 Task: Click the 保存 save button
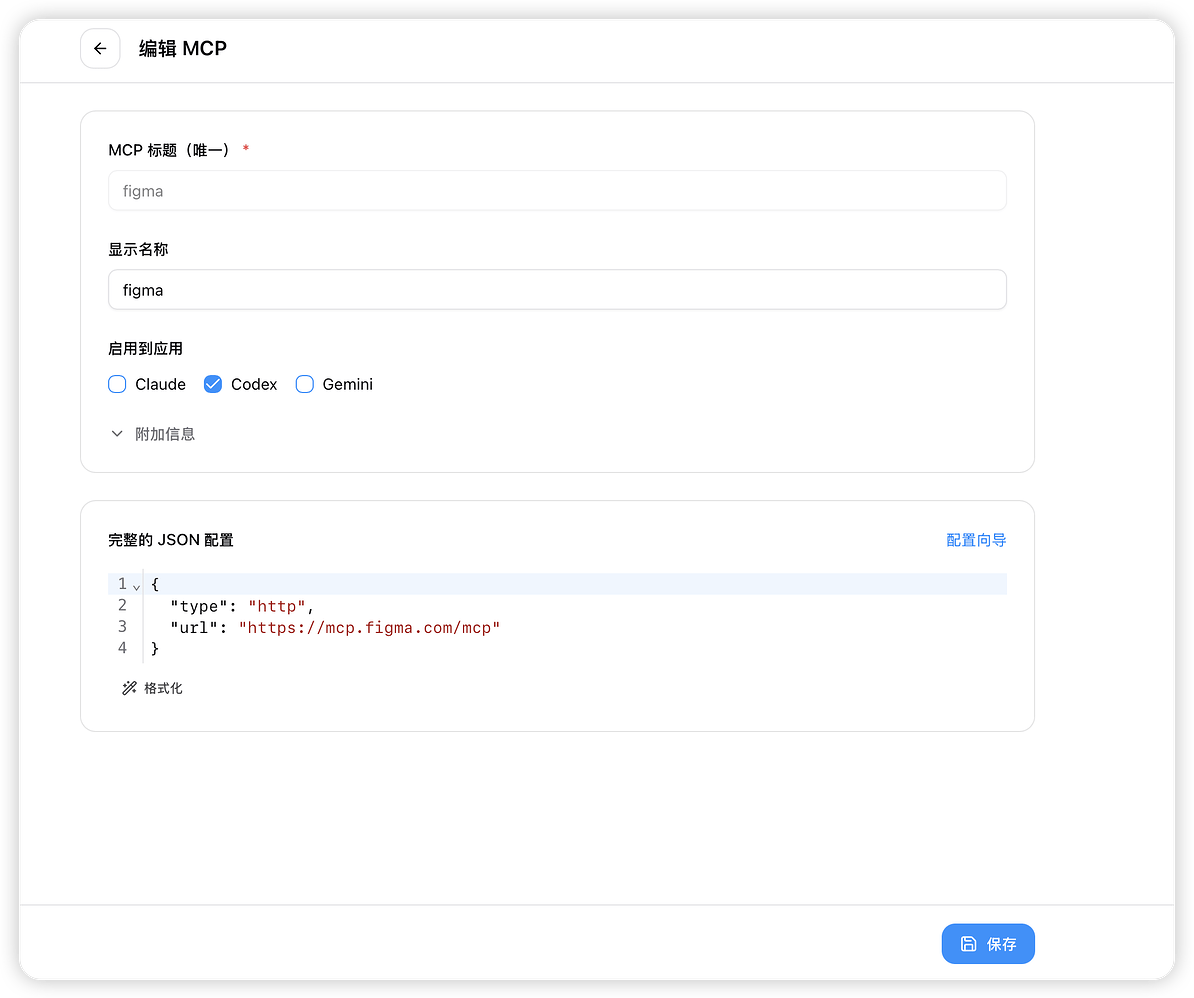click(x=988, y=944)
